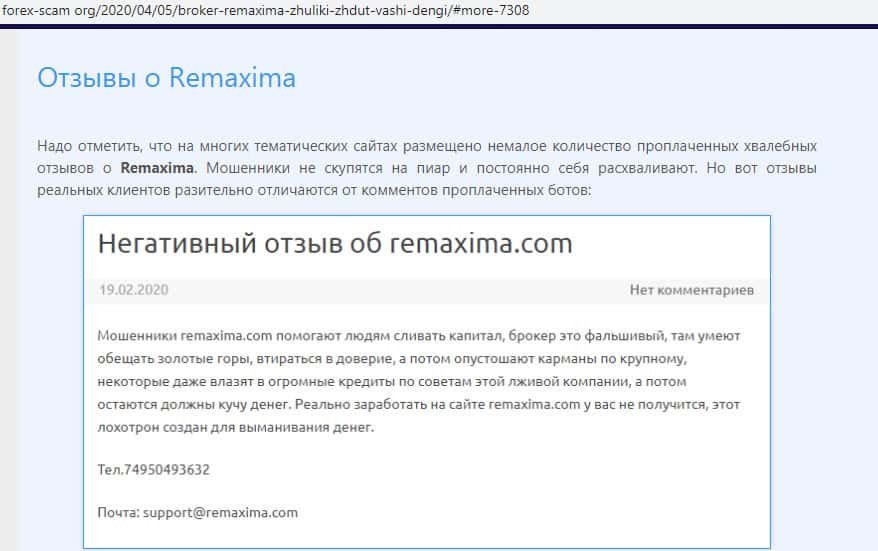Click the line starting 'обещать золотые горы'
Image resolution: width=878 pixels, height=551 pixels.
392,359
